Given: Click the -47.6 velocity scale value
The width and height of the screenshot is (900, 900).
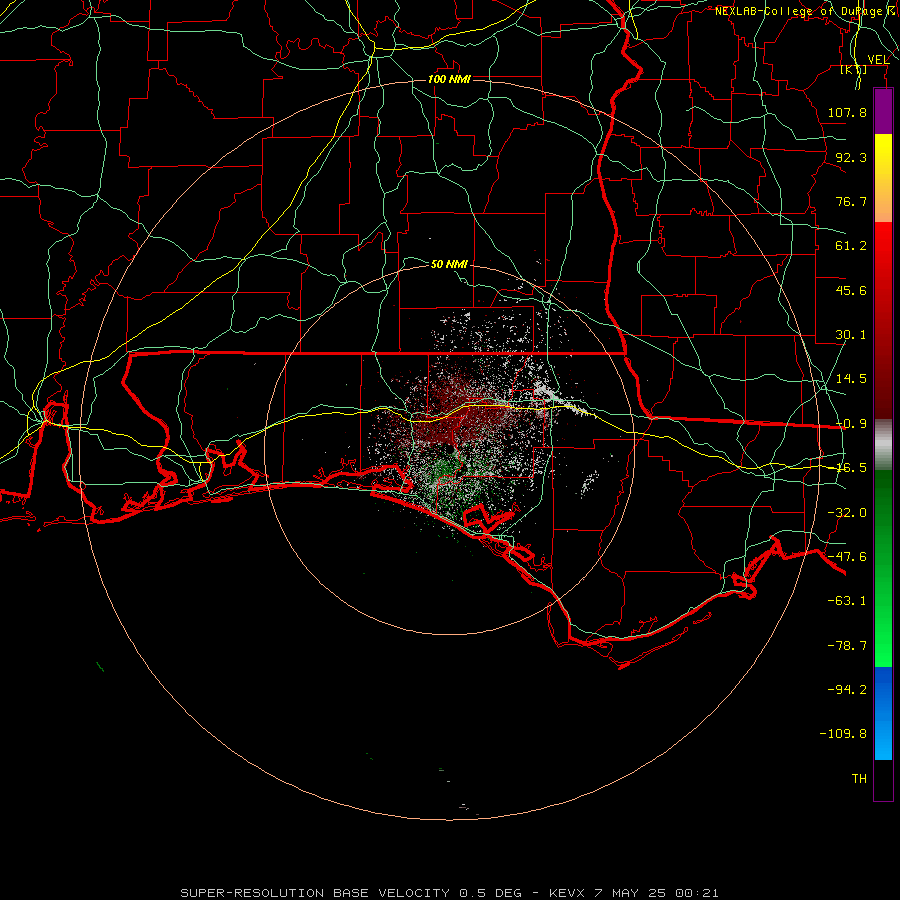Looking at the screenshot, I should coord(847,557).
